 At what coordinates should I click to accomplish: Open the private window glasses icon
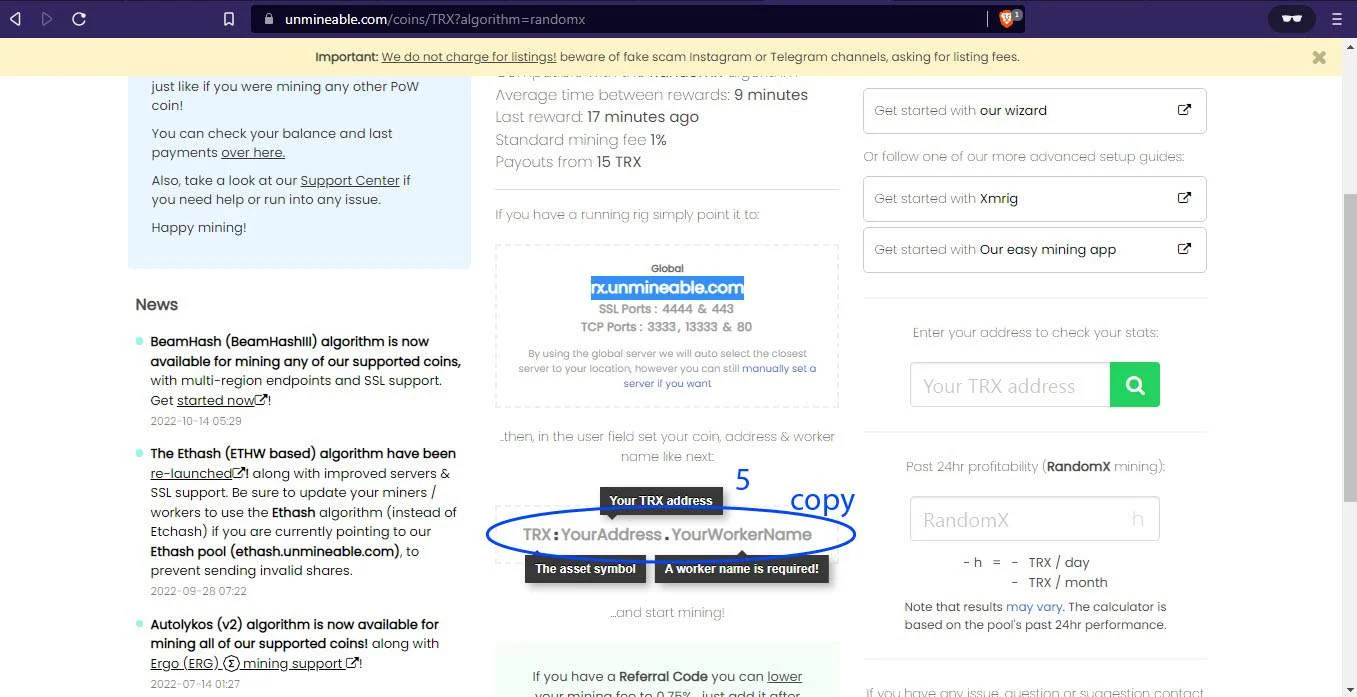point(1292,19)
